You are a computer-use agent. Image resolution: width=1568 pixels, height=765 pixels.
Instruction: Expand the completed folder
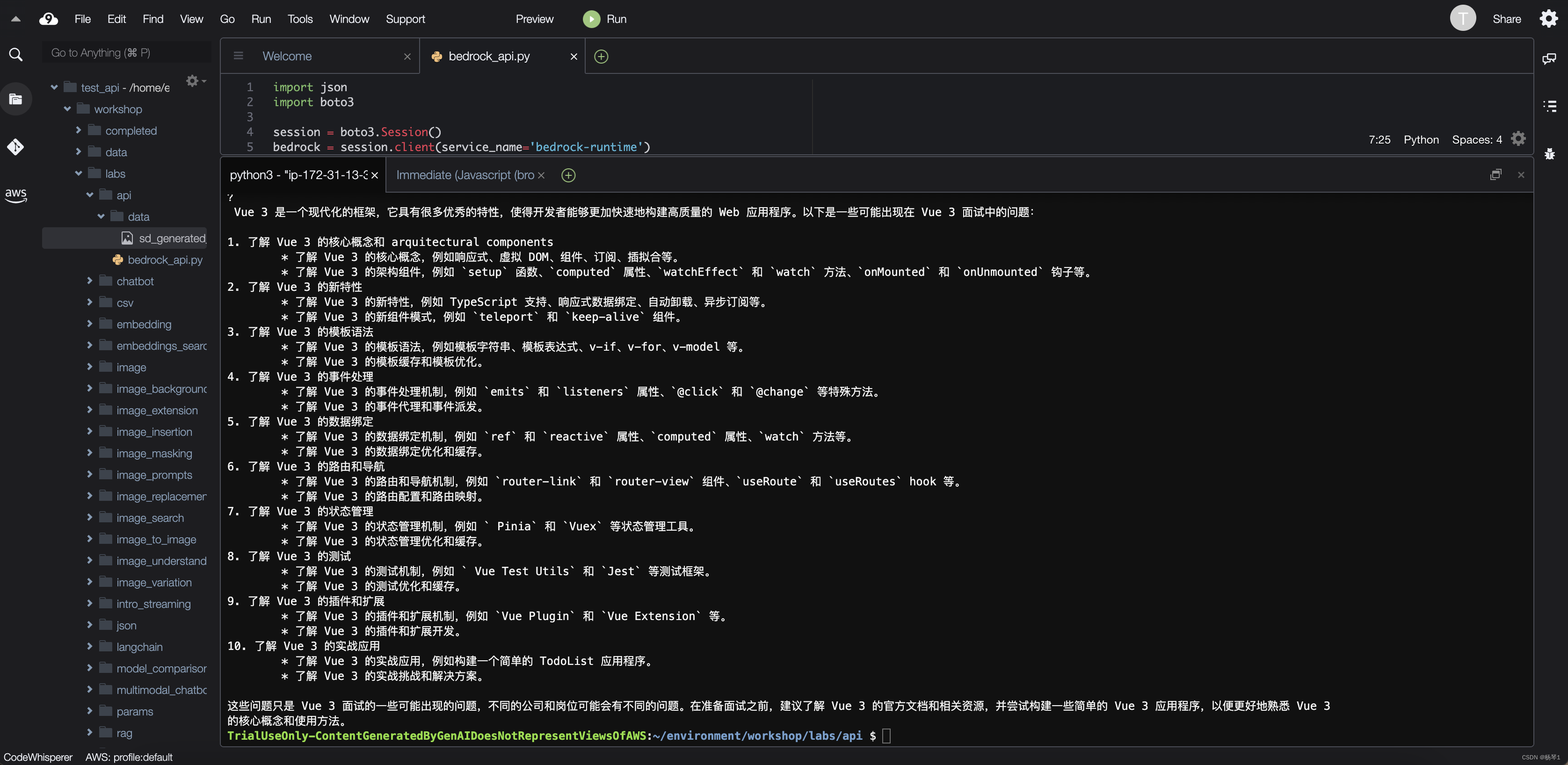pos(79,130)
